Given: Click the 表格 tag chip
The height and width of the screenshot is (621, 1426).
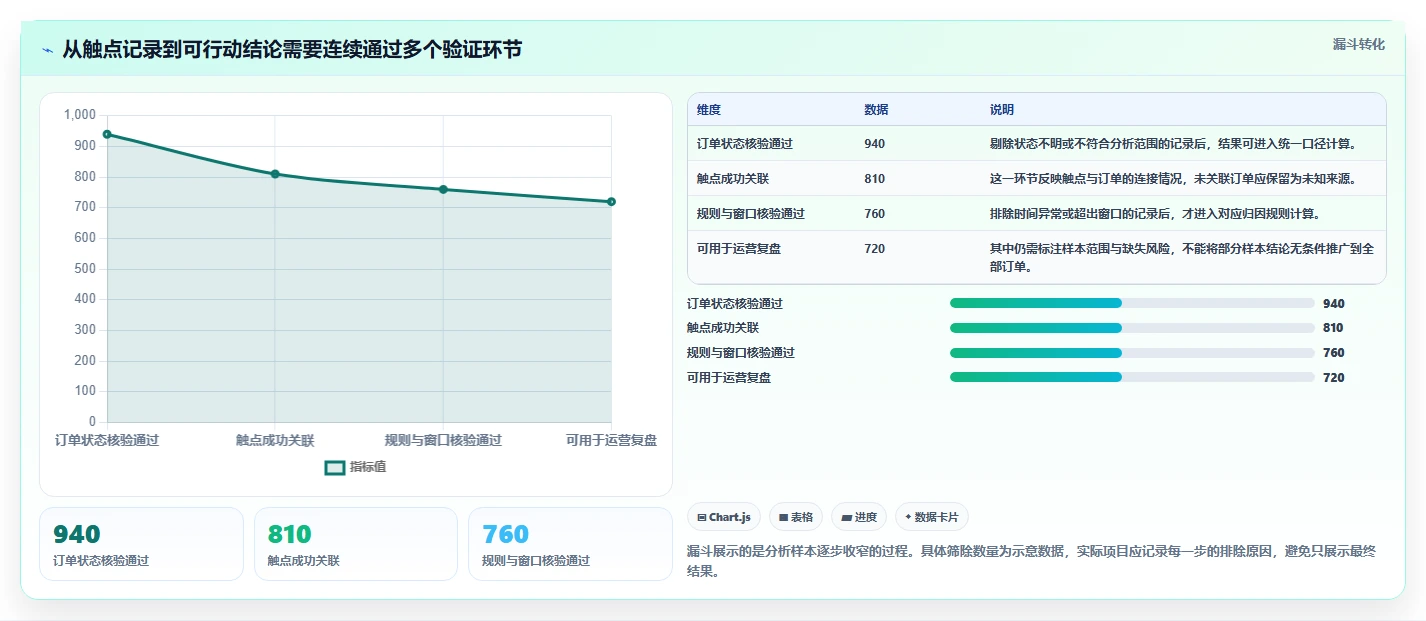Looking at the screenshot, I should (x=797, y=517).
